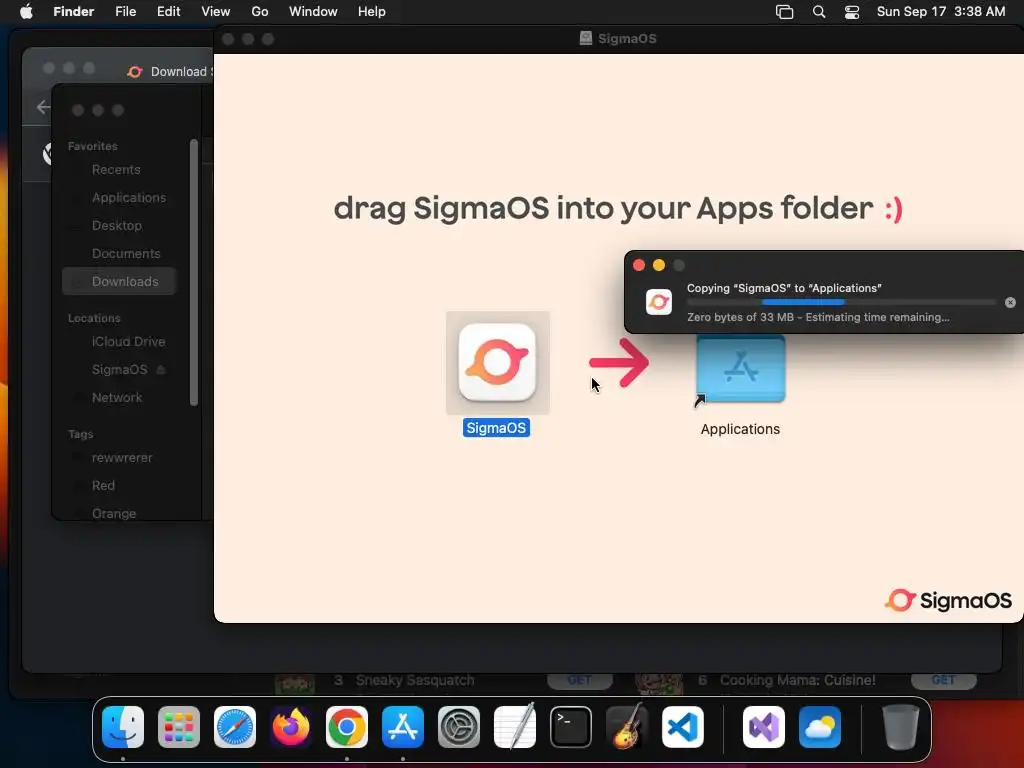Select the SigmaOS app icon in installer
The height and width of the screenshot is (768, 1024).
pyautogui.click(x=497, y=362)
